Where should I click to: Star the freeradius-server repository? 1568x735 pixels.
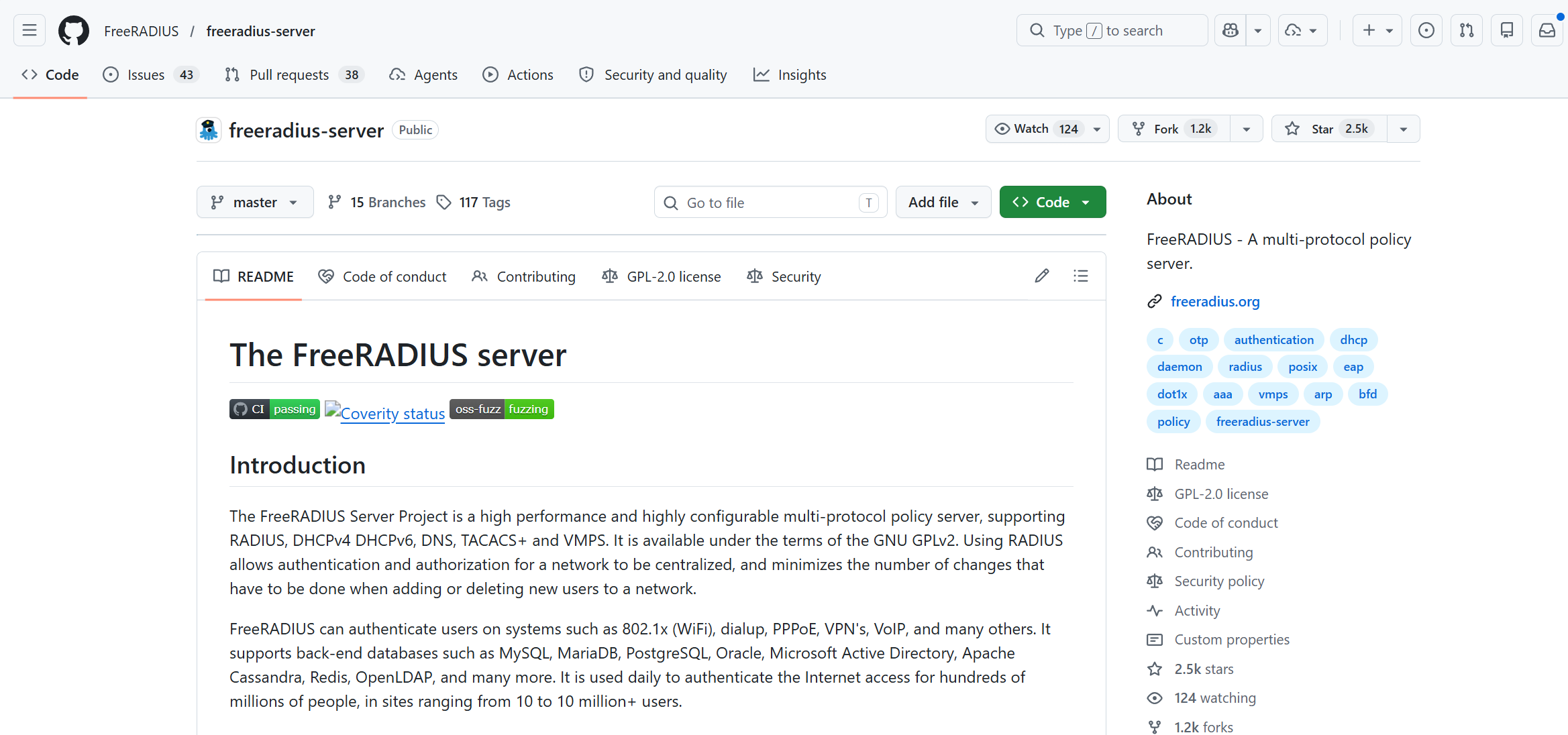(1329, 129)
